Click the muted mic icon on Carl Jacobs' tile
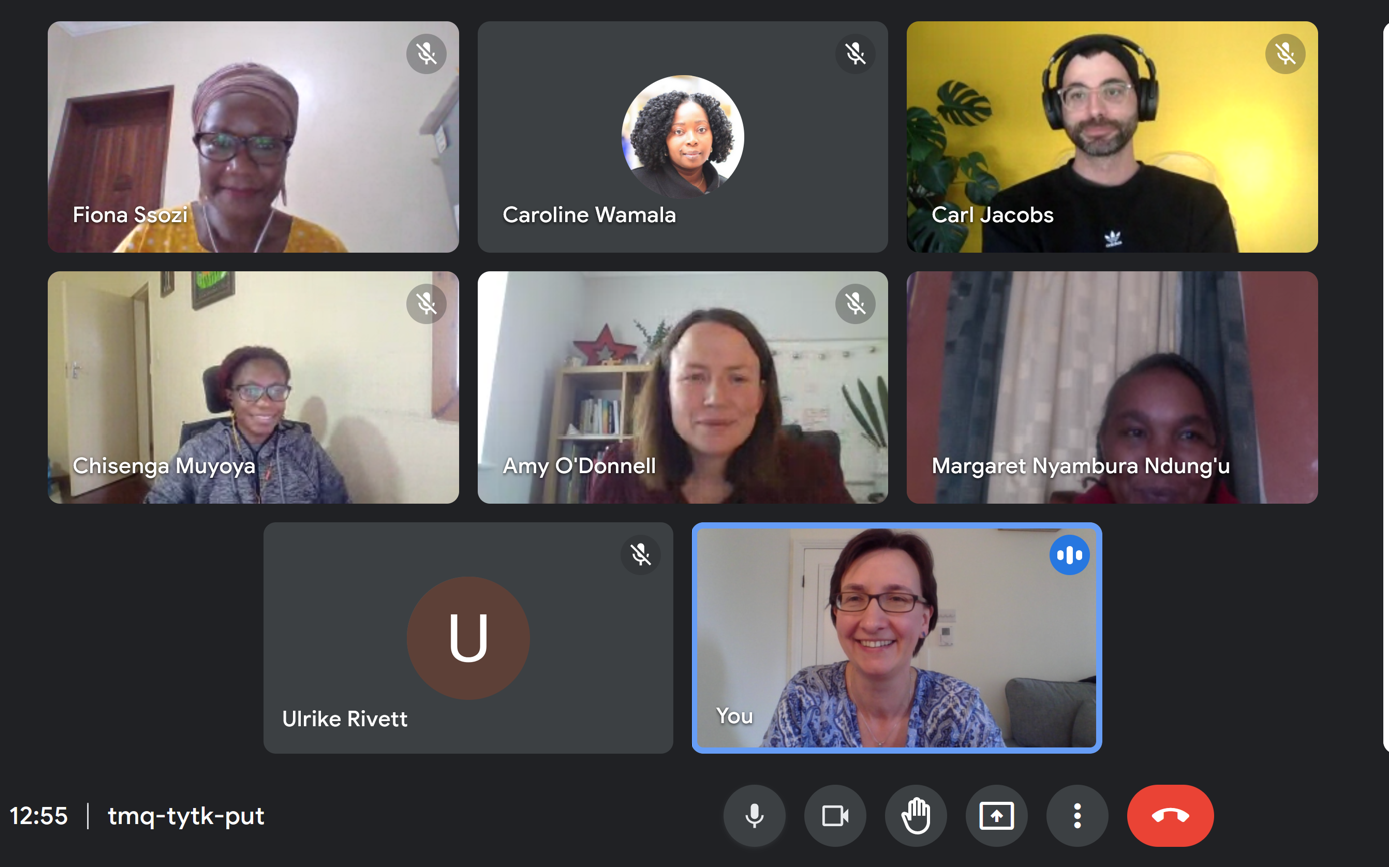 1285,54
